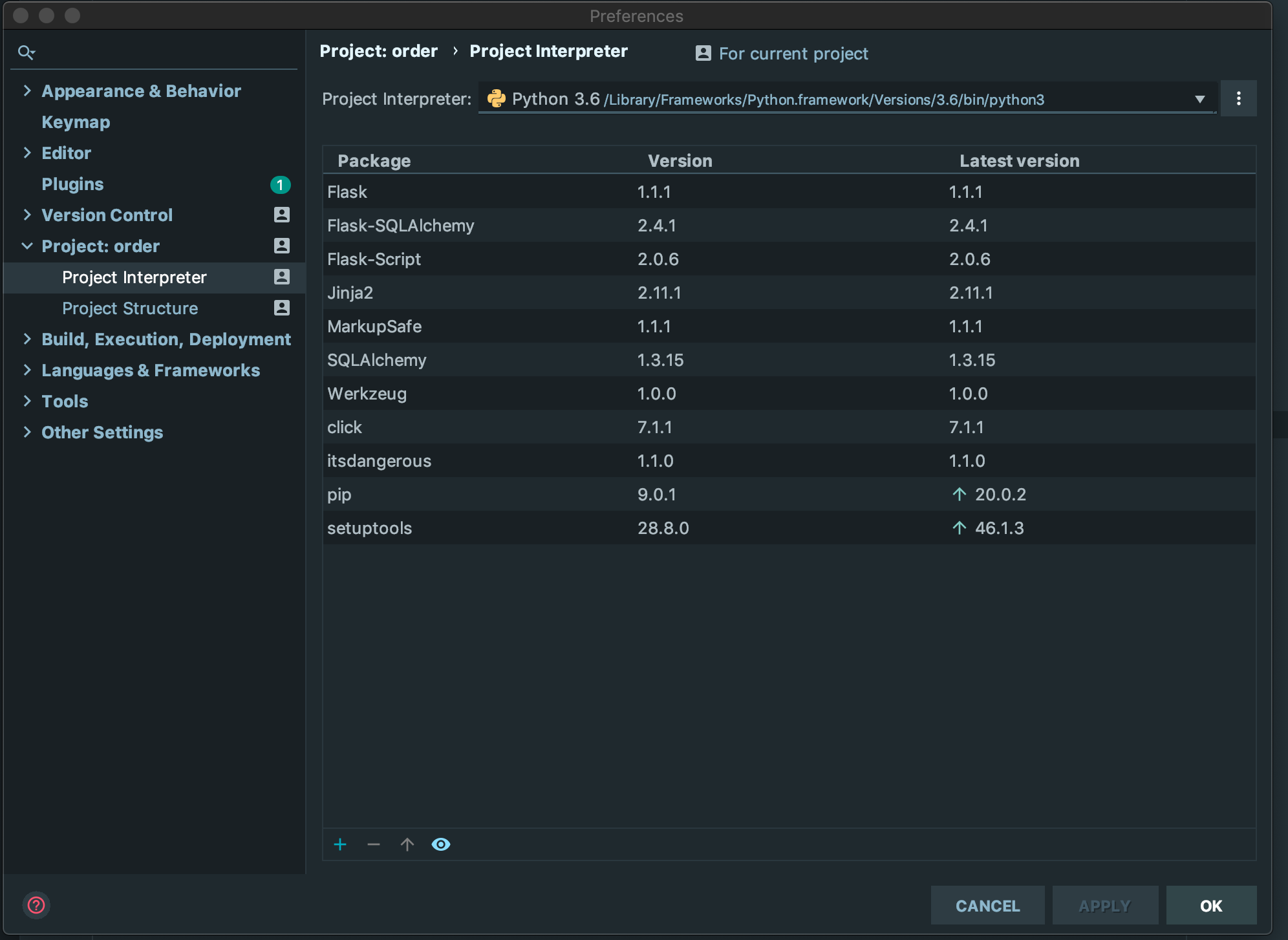1288x940 pixels.
Task: Click the Cancel button
Action: click(987, 906)
